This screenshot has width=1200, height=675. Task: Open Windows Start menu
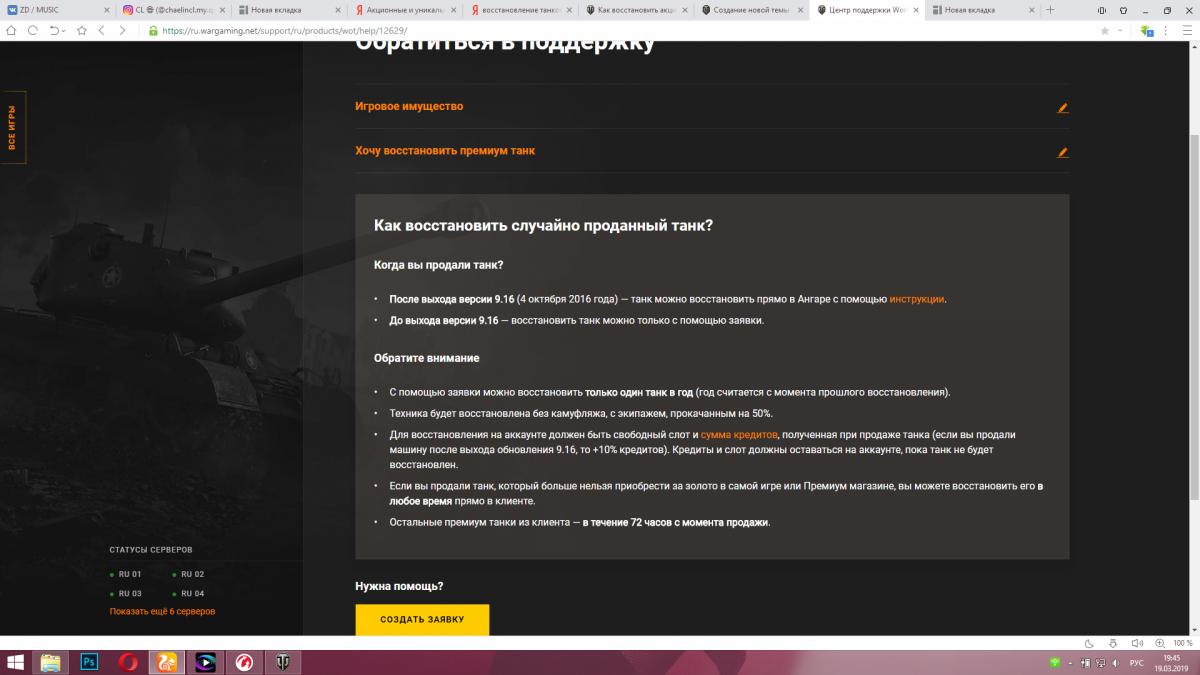coord(16,662)
